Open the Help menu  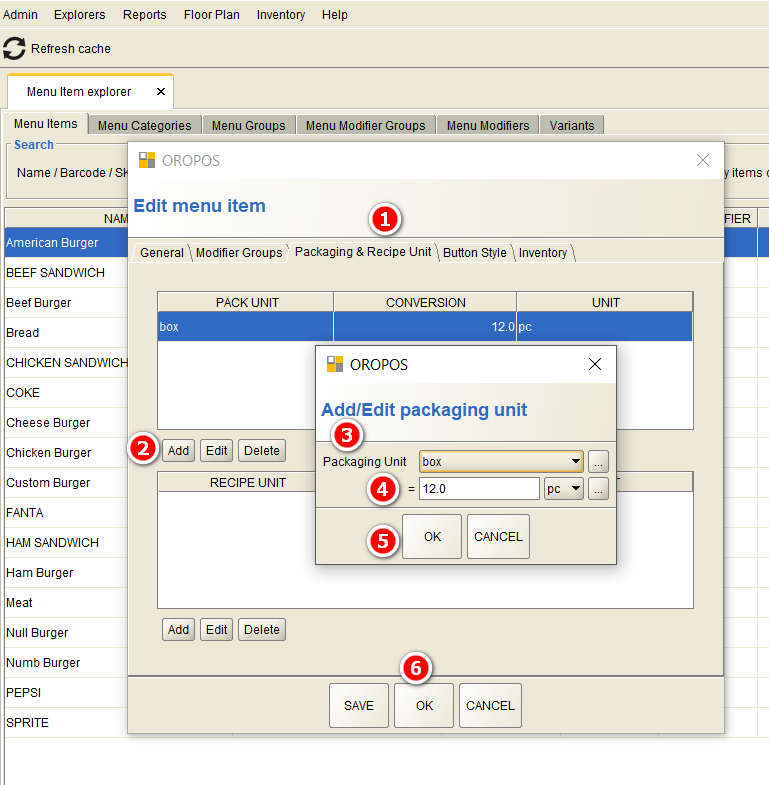coord(334,15)
